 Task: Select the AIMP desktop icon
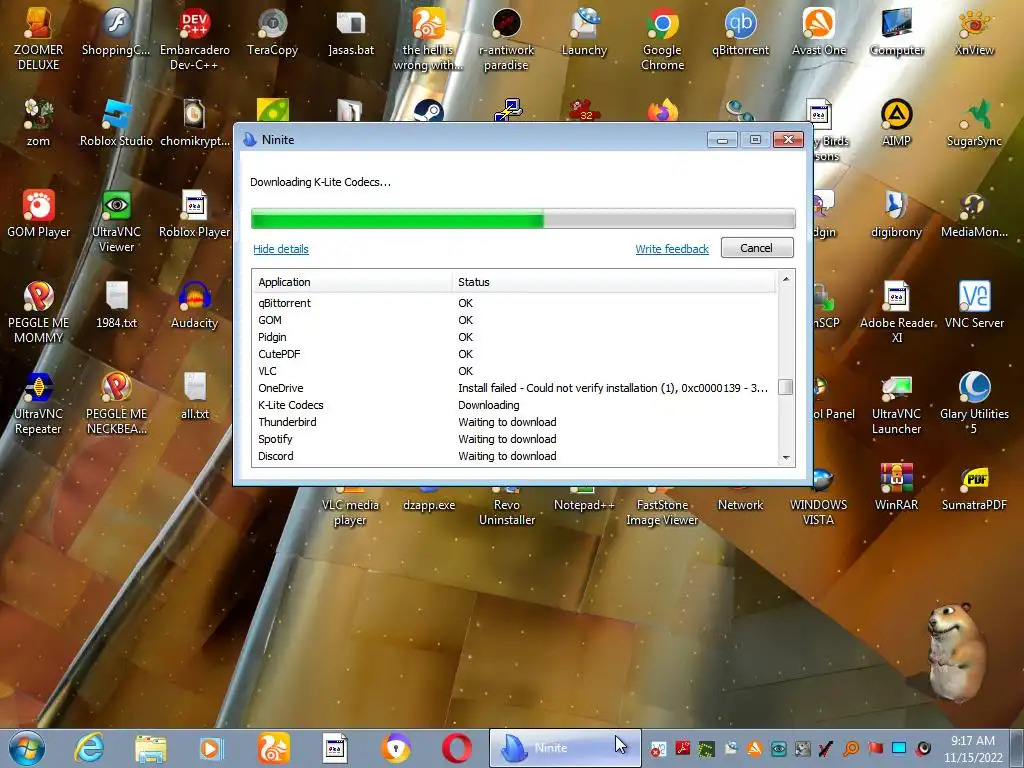(897, 123)
